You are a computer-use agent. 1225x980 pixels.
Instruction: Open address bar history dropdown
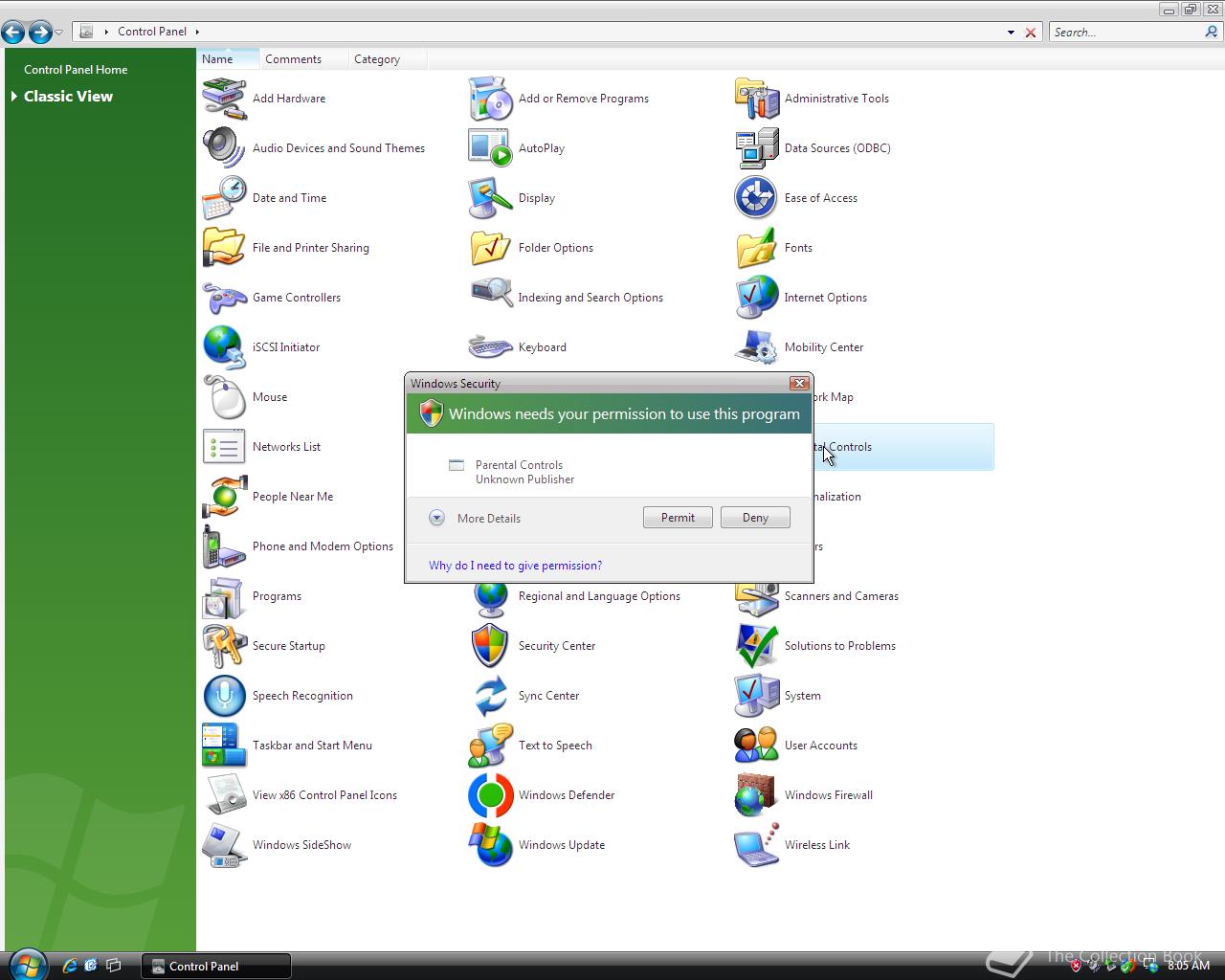(1011, 33)
